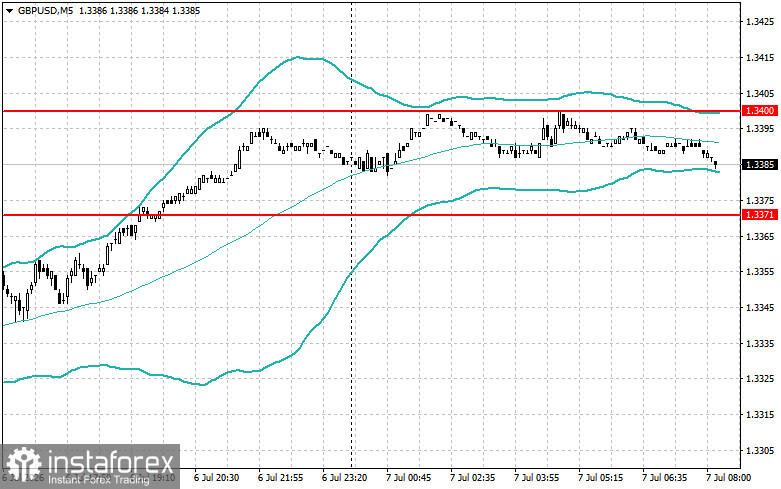Select the upper Bollinger band peak near 1.3415
Image resolution: width=781 pixels, height=489 pixels.
(298, 57)
